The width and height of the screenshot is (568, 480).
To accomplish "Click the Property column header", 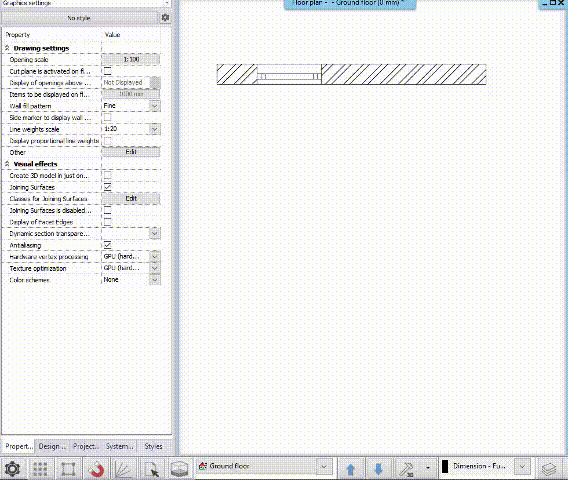I will [x=18, y=35].
